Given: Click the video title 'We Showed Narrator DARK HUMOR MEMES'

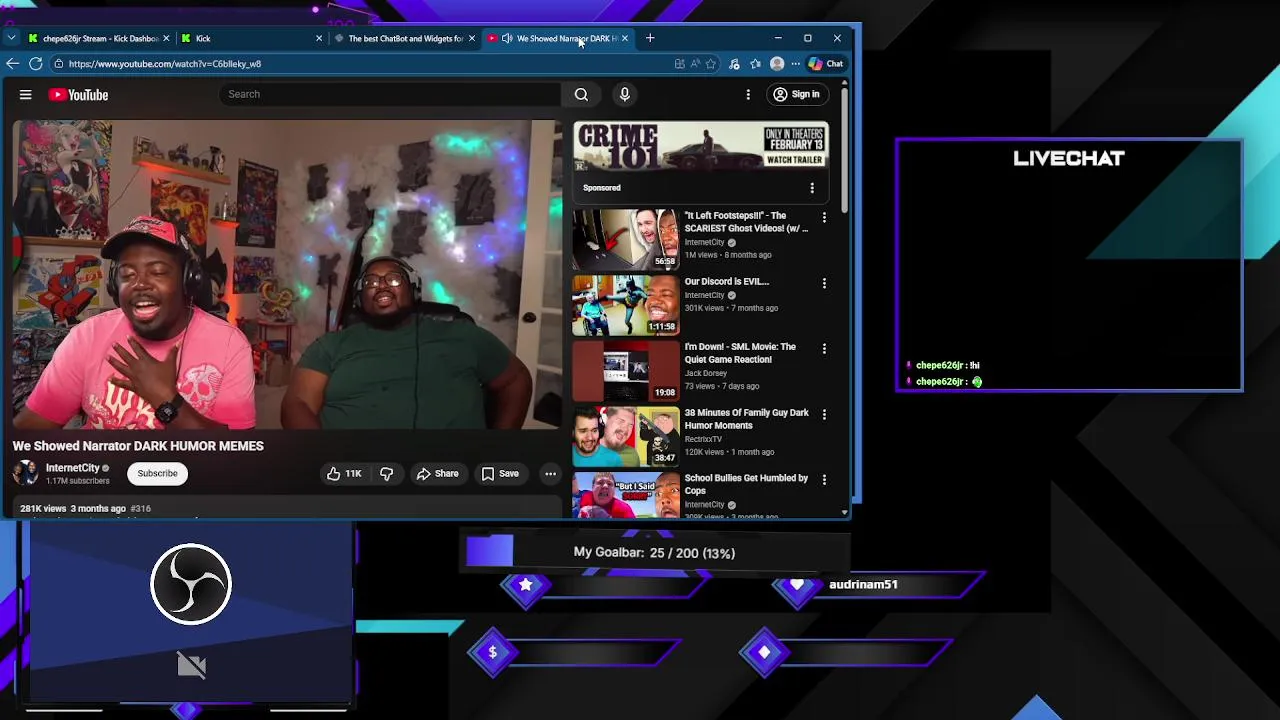Looking at the screenshot, I should (138, 446).
